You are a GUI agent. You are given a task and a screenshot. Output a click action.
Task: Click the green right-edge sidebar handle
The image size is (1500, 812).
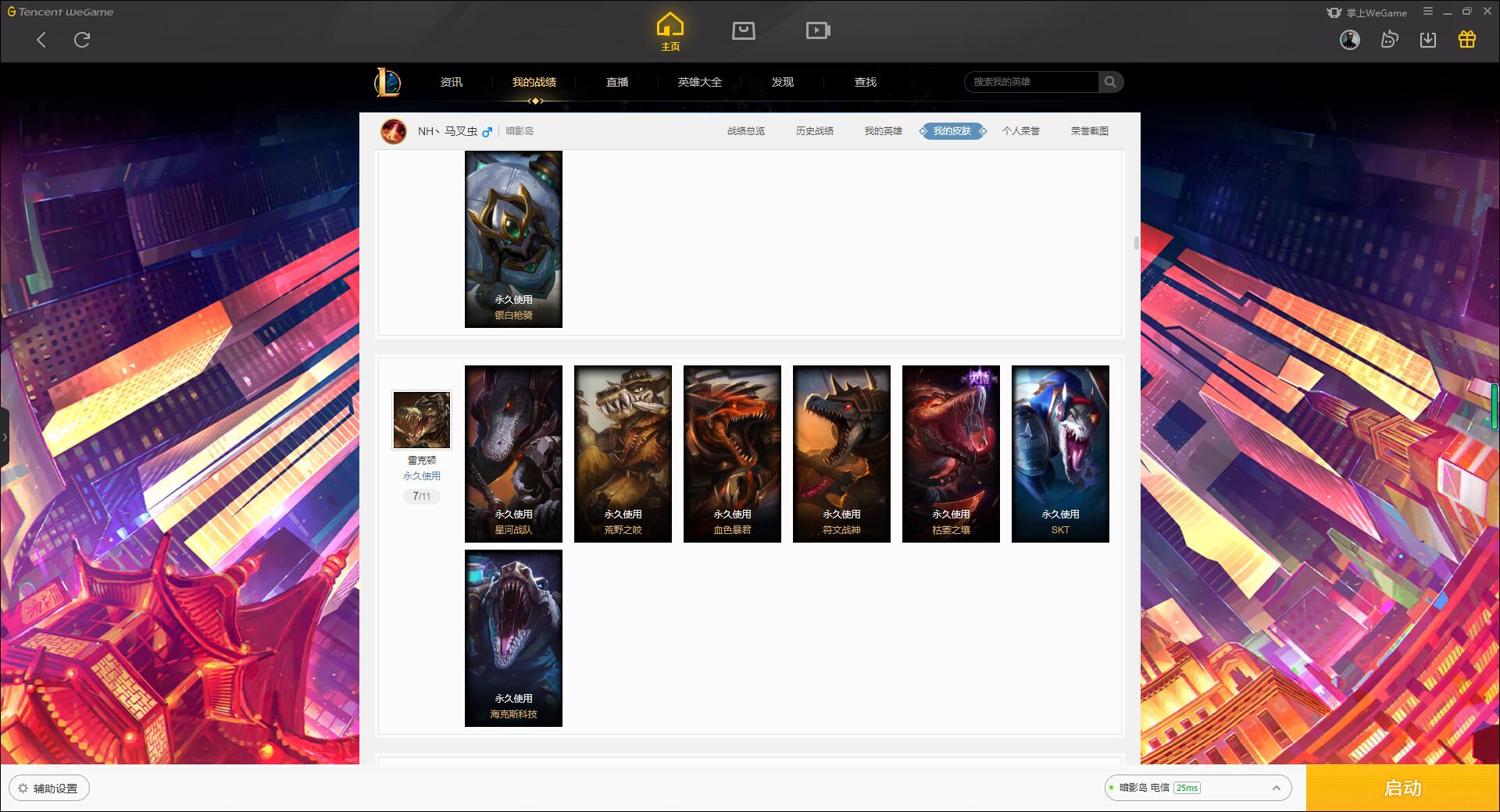[x=1495, y=405]
